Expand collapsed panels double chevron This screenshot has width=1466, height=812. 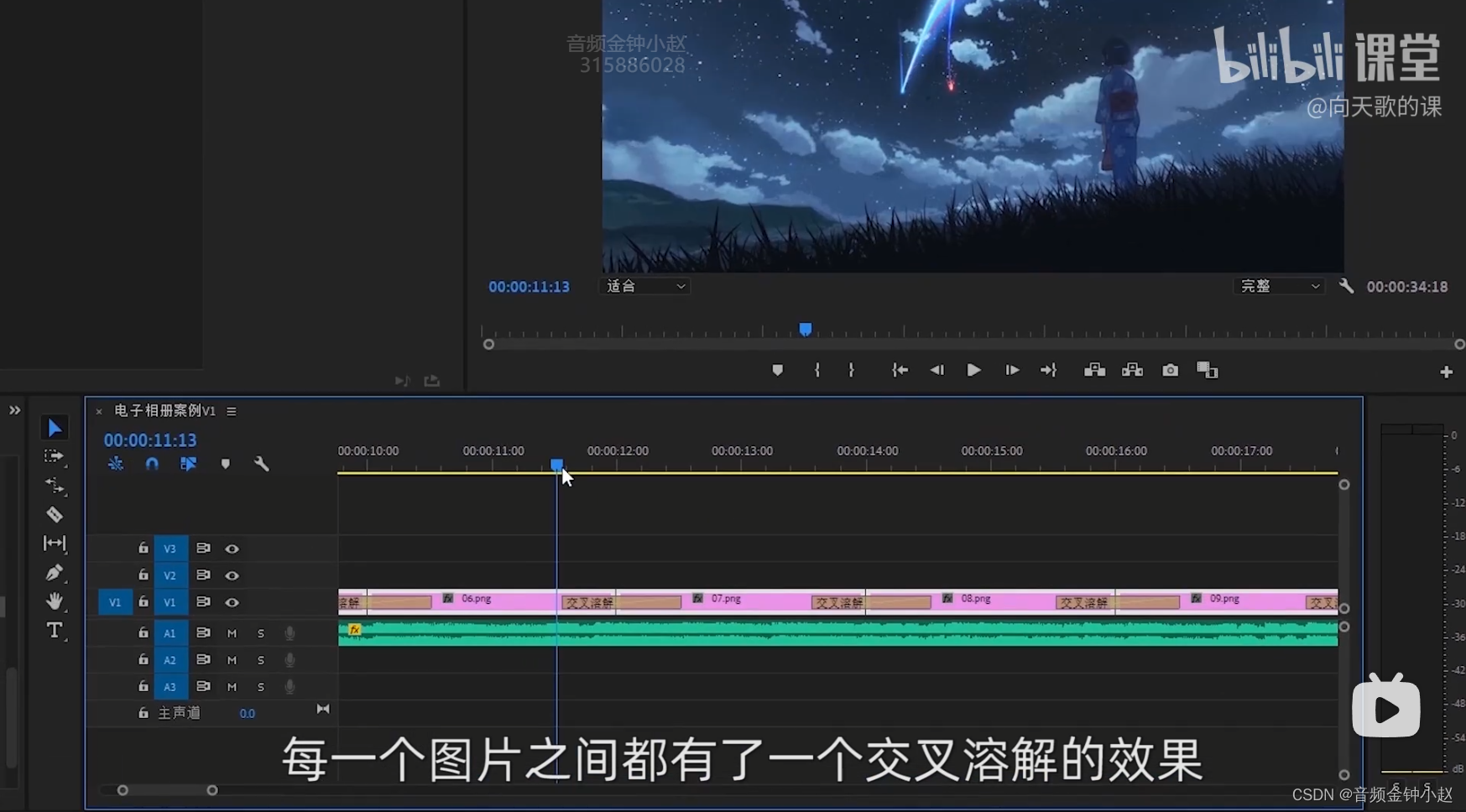14,410
